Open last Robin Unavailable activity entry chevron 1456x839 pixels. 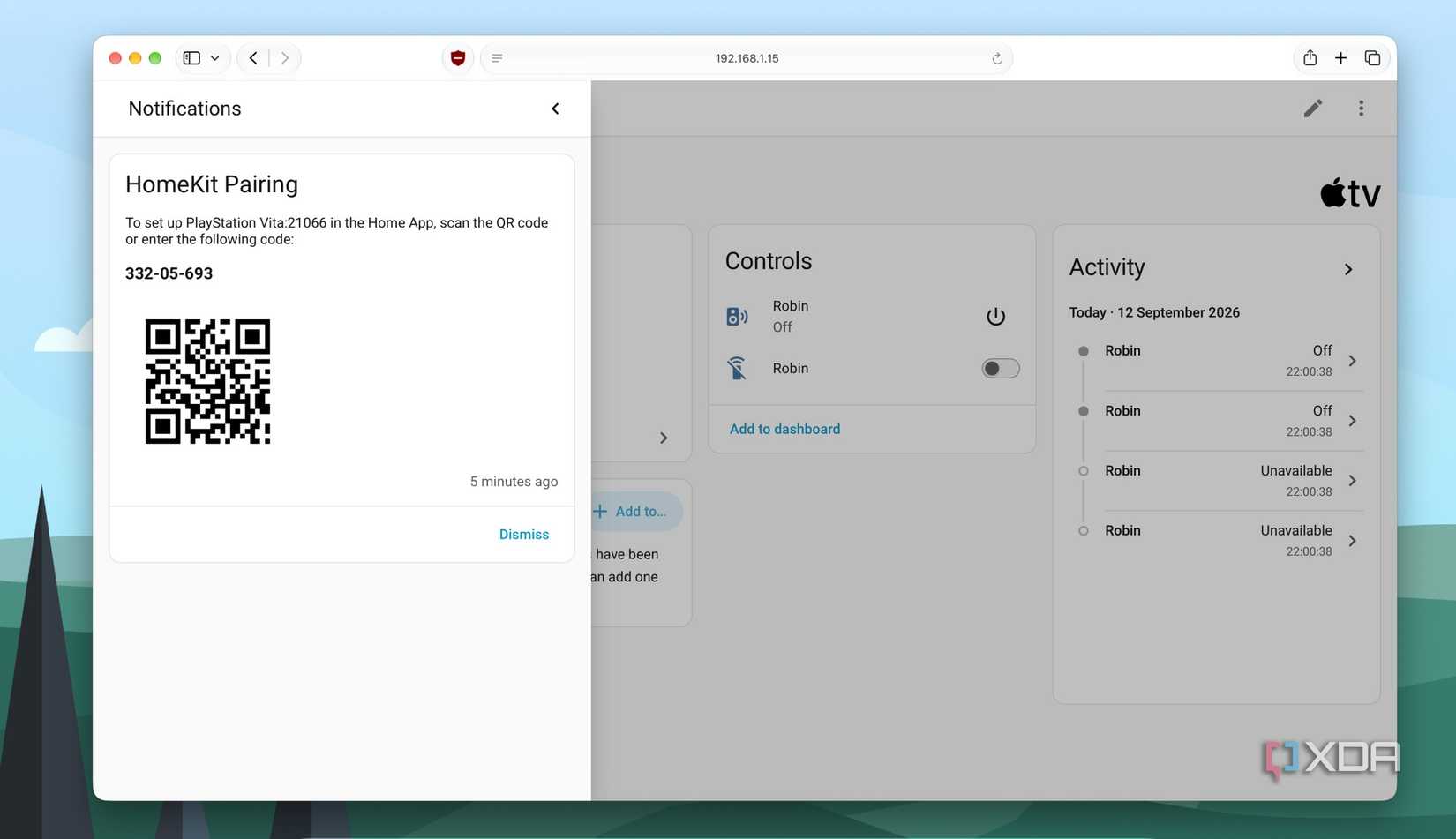point(1352,541)
